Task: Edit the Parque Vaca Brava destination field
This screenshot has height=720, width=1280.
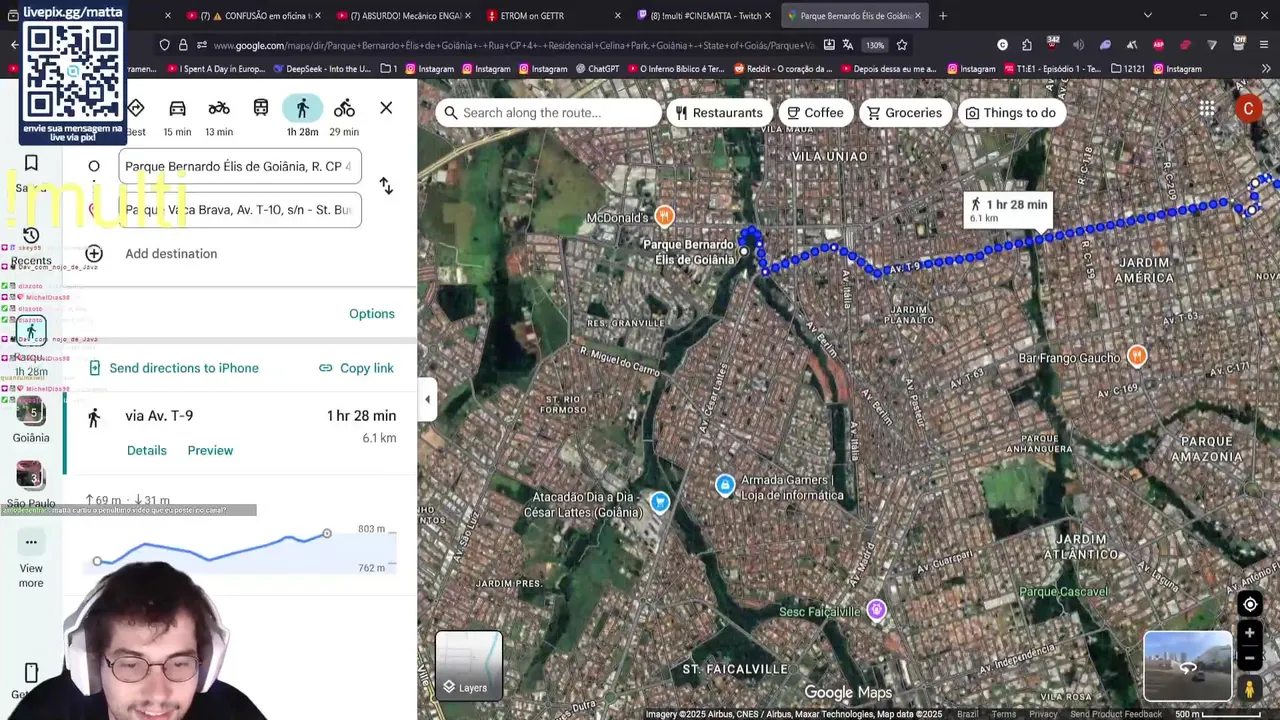Action: tap(240, 210)
